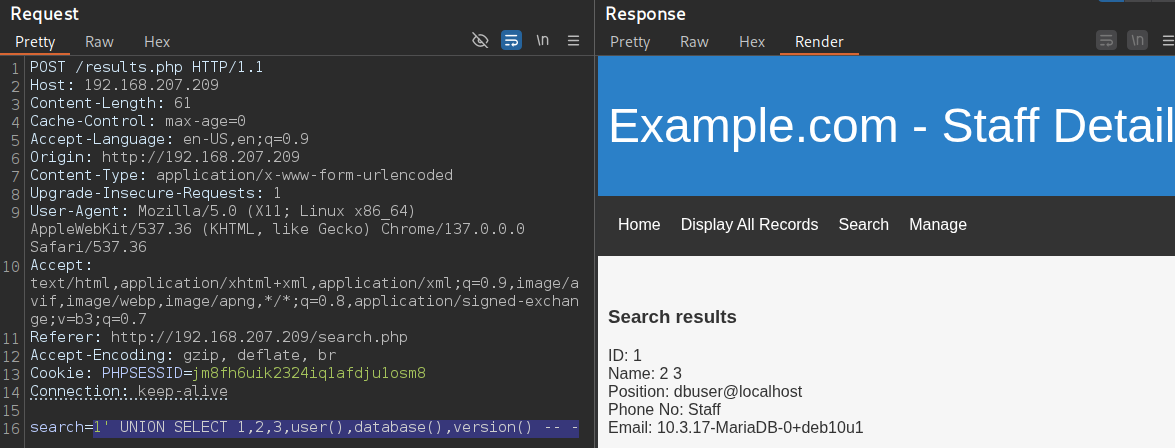1175x448 pixels.
Task: Click the 'Upgrade-Insecure-Requests: 1' header line
Action: coord(156,193)
